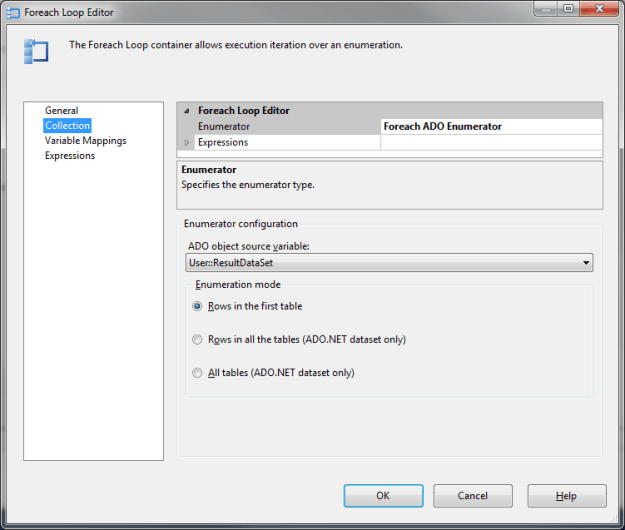
Task: Collapse the Foreach Loop Editor property group
Action: click(x=187, y=111)
